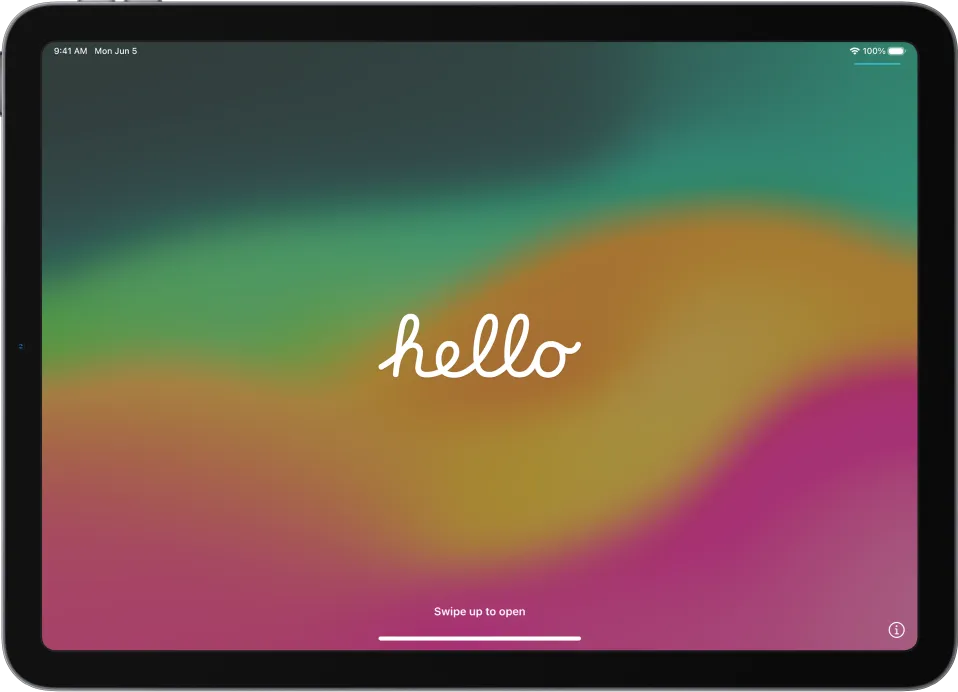Tap the Swipe up to open label

[x=480, y=611]
